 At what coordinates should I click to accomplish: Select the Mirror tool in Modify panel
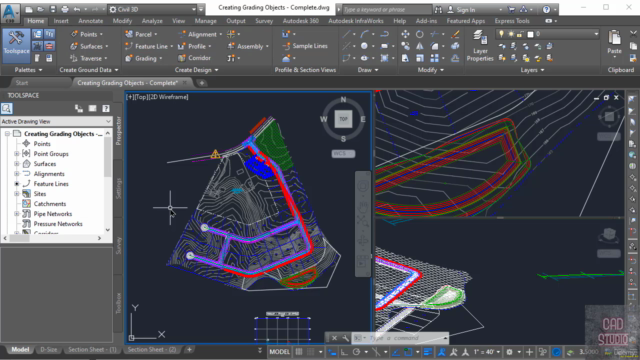coord(420,46)
